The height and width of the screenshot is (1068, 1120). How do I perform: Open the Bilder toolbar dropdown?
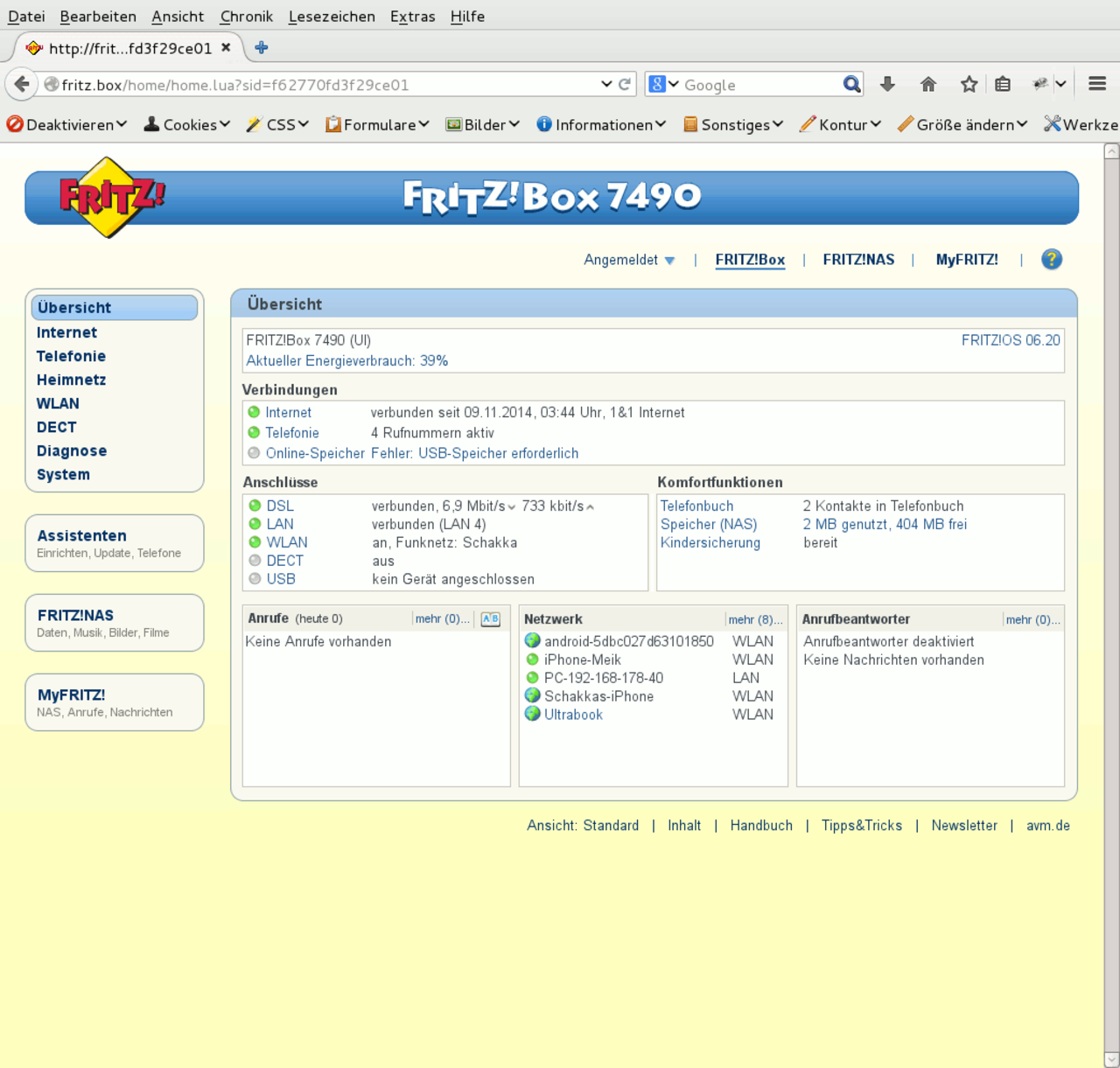[x=482, y=124]
